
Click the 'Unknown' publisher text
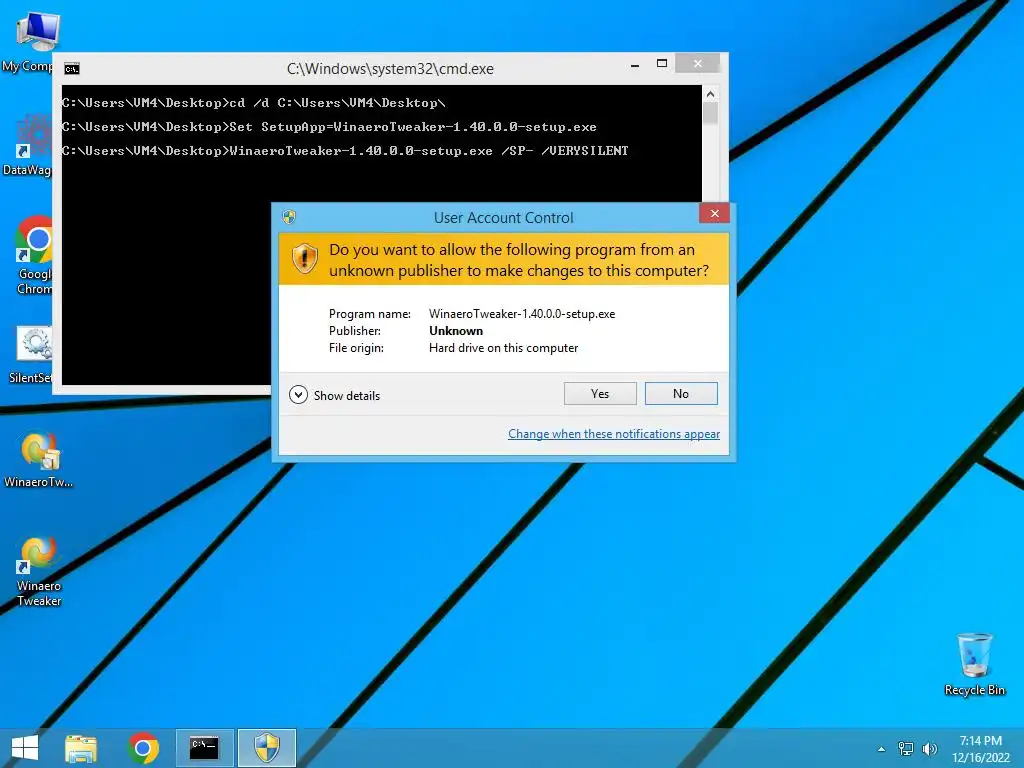coord(456,331)
